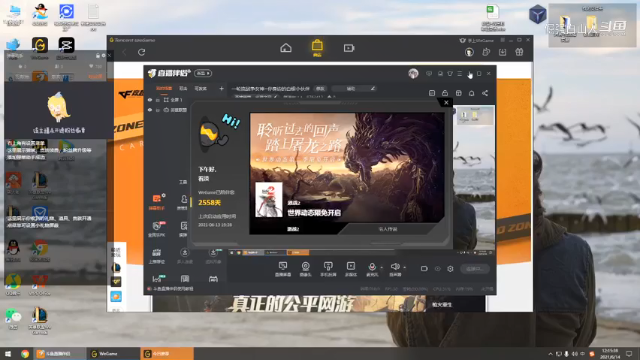640x360 pixels.
Task: Select the orange highlighted scene tab
Action: click(x=164, y=89)
